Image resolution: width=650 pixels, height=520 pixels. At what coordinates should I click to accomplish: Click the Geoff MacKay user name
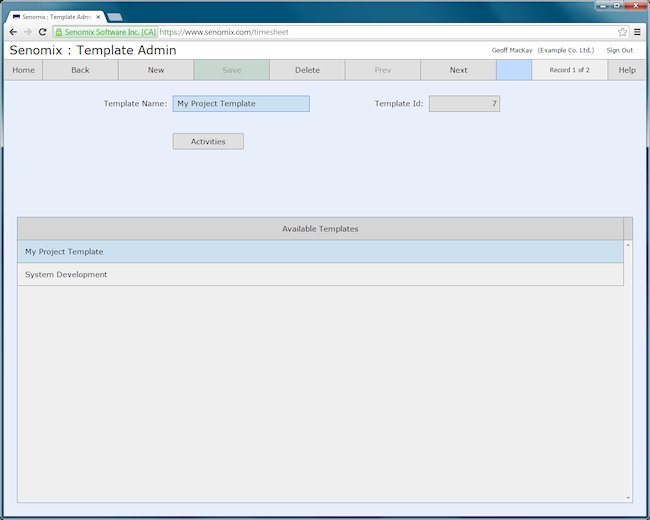[512, 50]
